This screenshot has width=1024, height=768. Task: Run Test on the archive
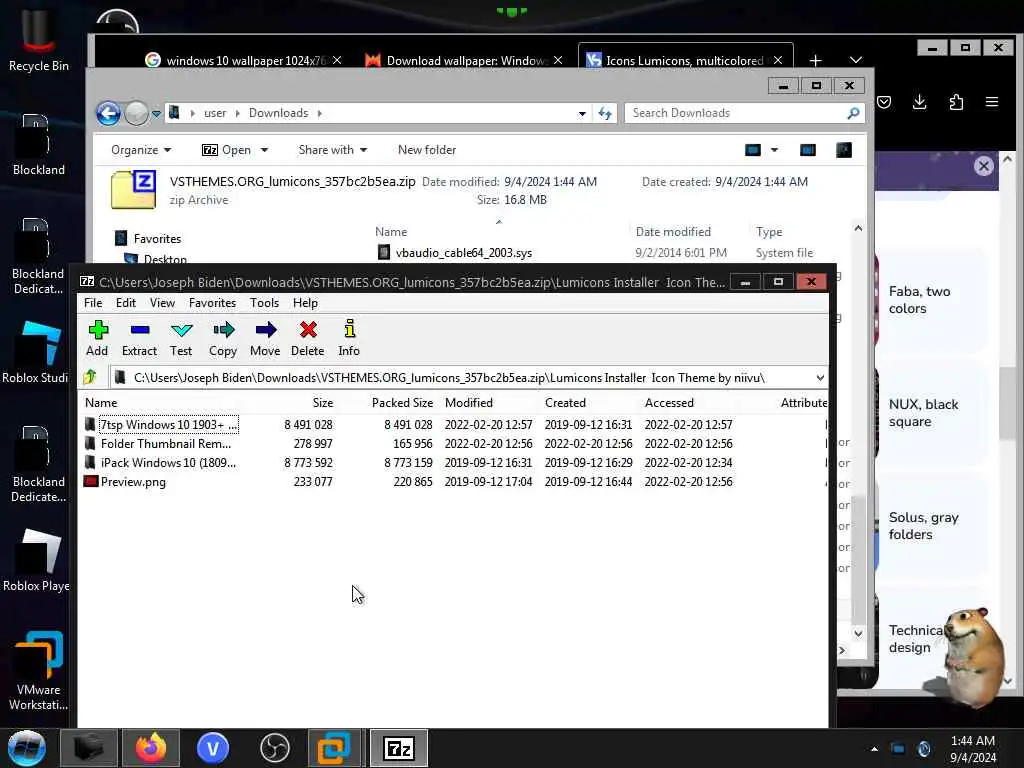[x=181, y=338]
